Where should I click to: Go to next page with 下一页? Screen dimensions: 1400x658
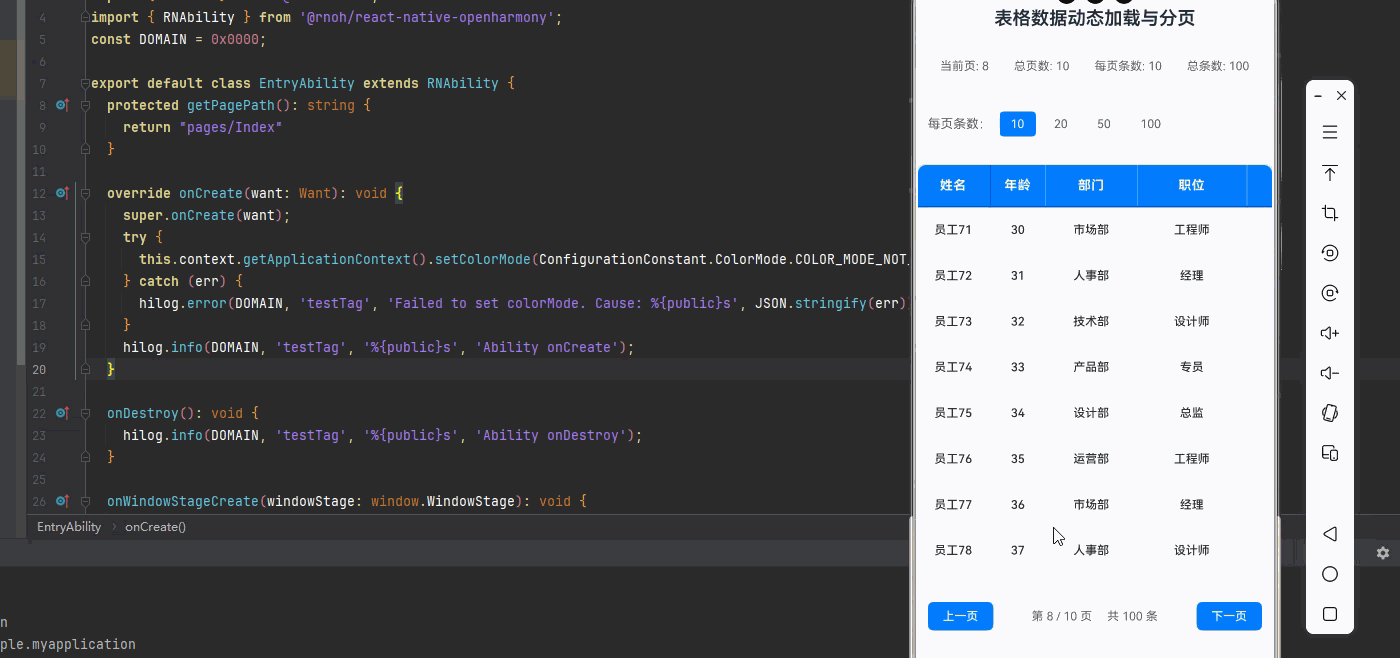click(1229, 616)
